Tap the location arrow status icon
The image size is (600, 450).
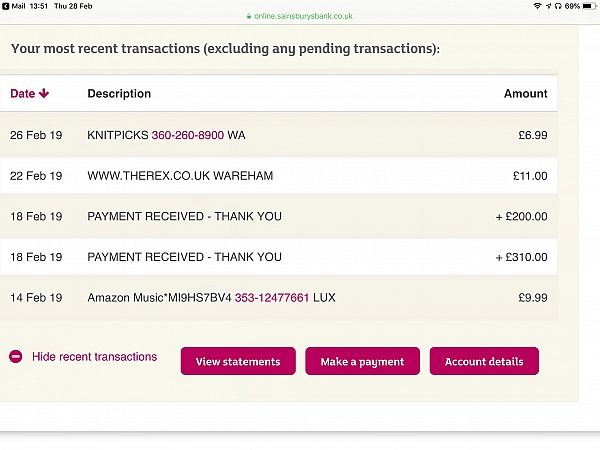pyautogui.click(x=548, y=6)
